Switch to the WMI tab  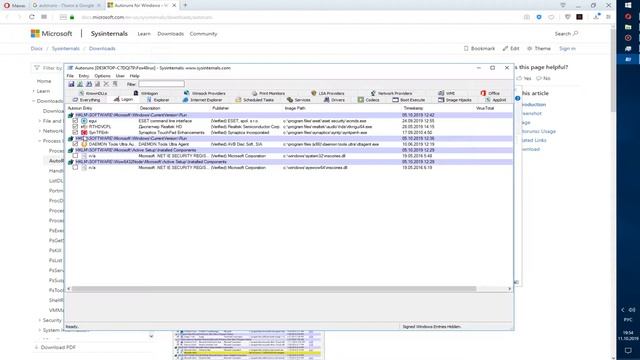click(x=447, y=93)
